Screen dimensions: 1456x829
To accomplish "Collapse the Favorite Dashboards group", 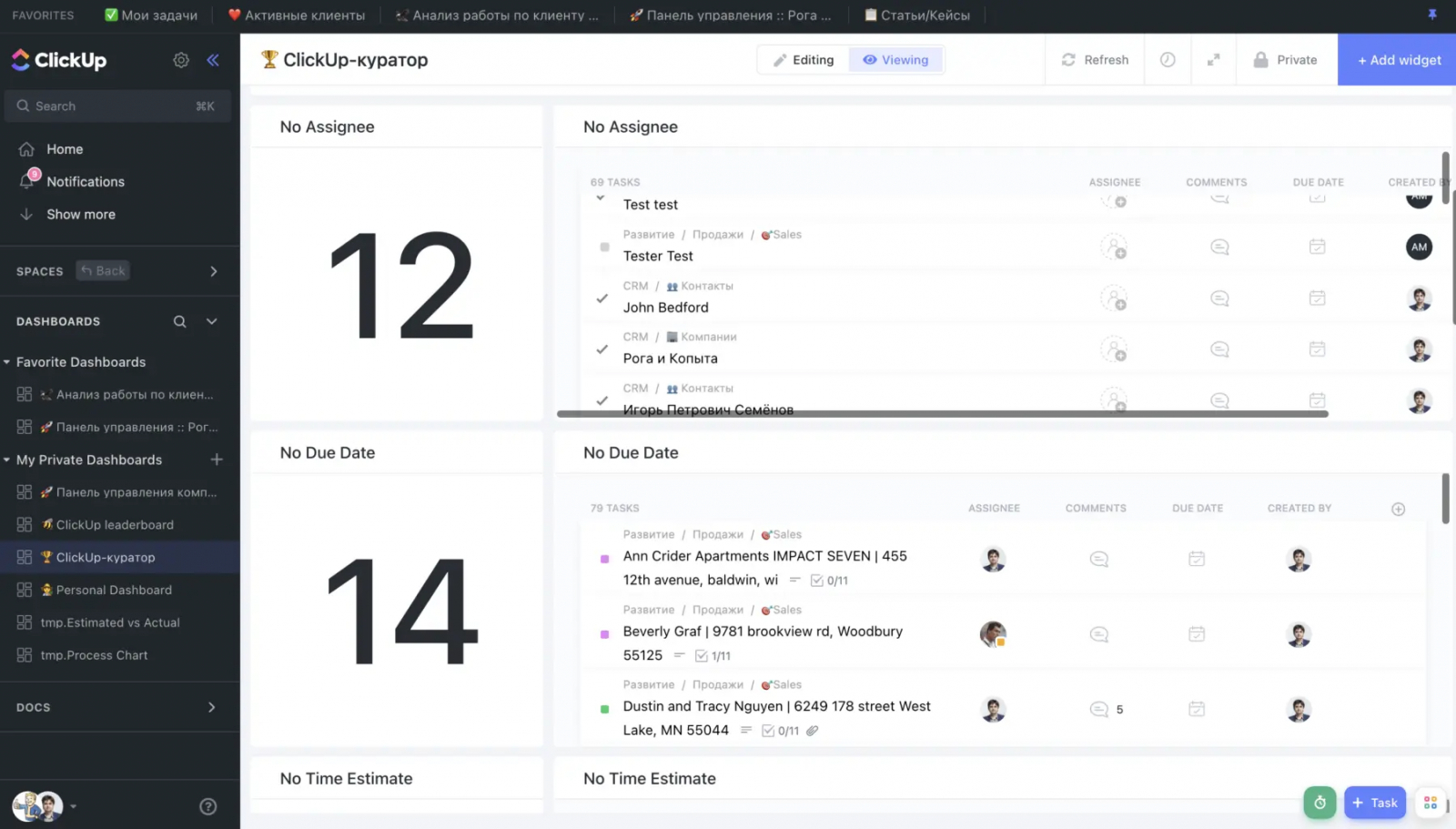I will (x=6, y=362).
